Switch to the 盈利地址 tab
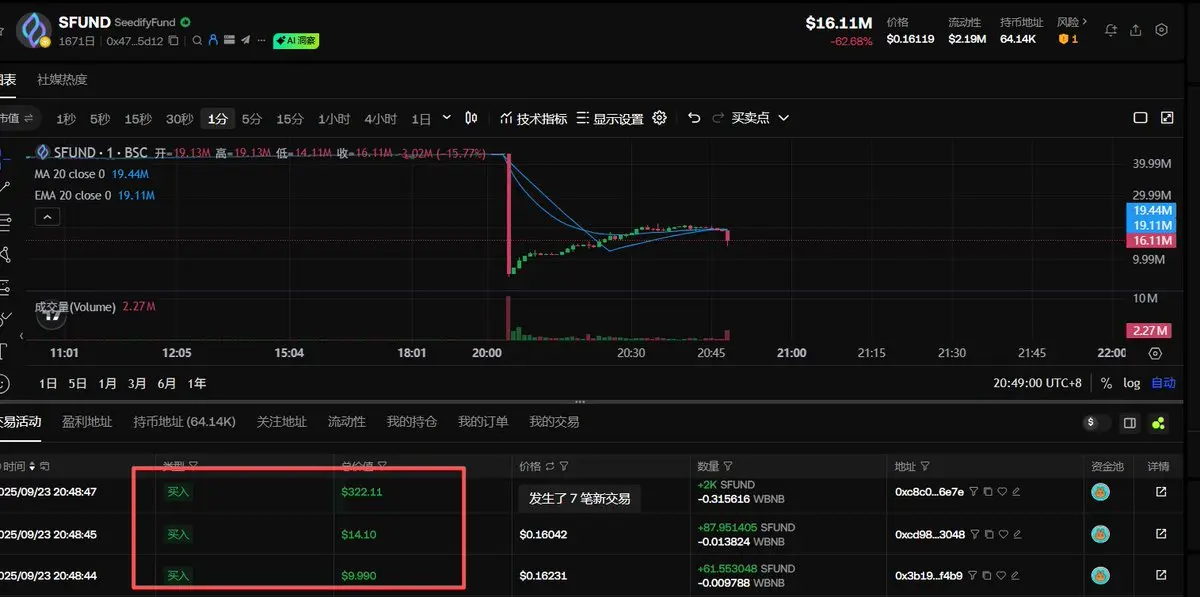Viewport: 1200px width, 597px height. (87, 422)
